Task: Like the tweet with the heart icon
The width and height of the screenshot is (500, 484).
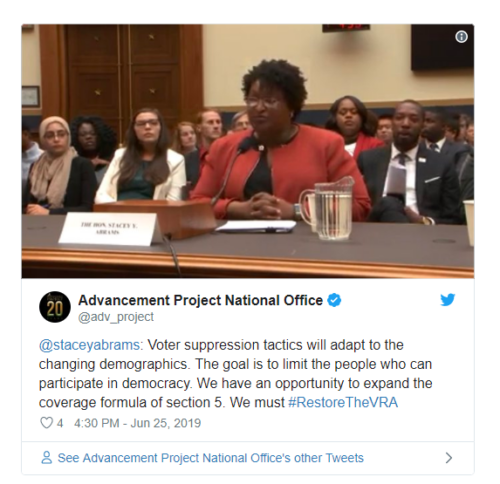Action: 46,423
